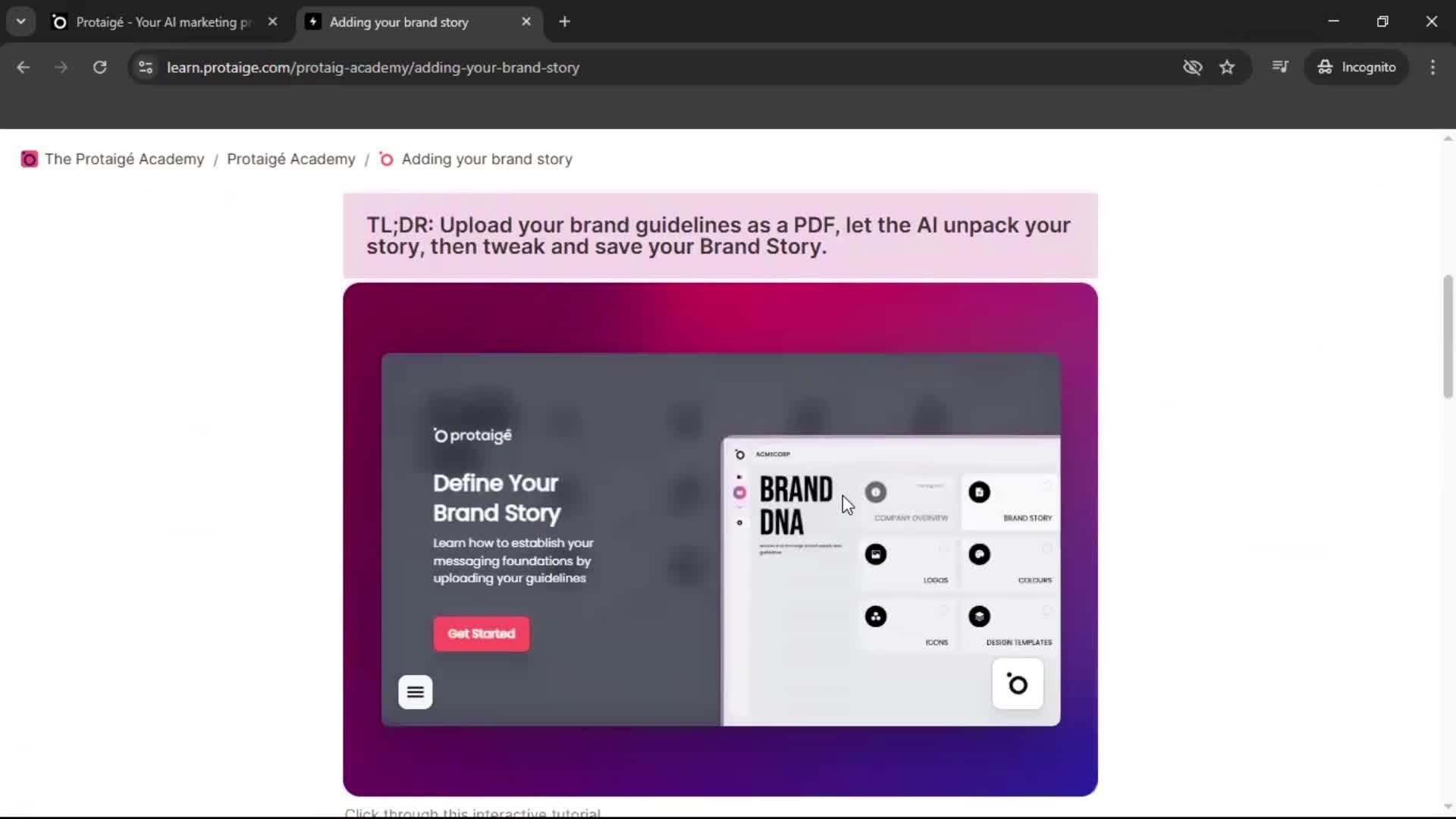Image resolution: width=1456 pixels, height=819 pixels.
Task: Open the Incognito profile indicator
Action: coord(1357,67)
